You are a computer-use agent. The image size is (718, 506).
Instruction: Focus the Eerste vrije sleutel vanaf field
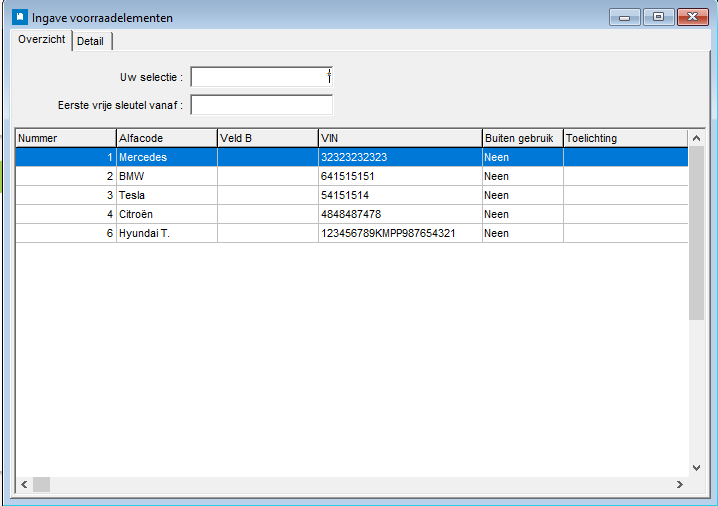[260, 105]
